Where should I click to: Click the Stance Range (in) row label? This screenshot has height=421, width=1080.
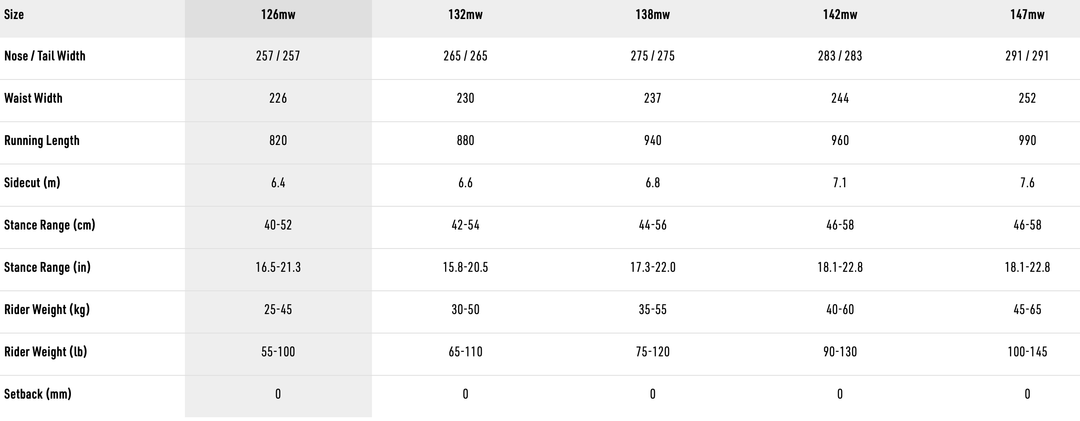click(x=48, y=268)
